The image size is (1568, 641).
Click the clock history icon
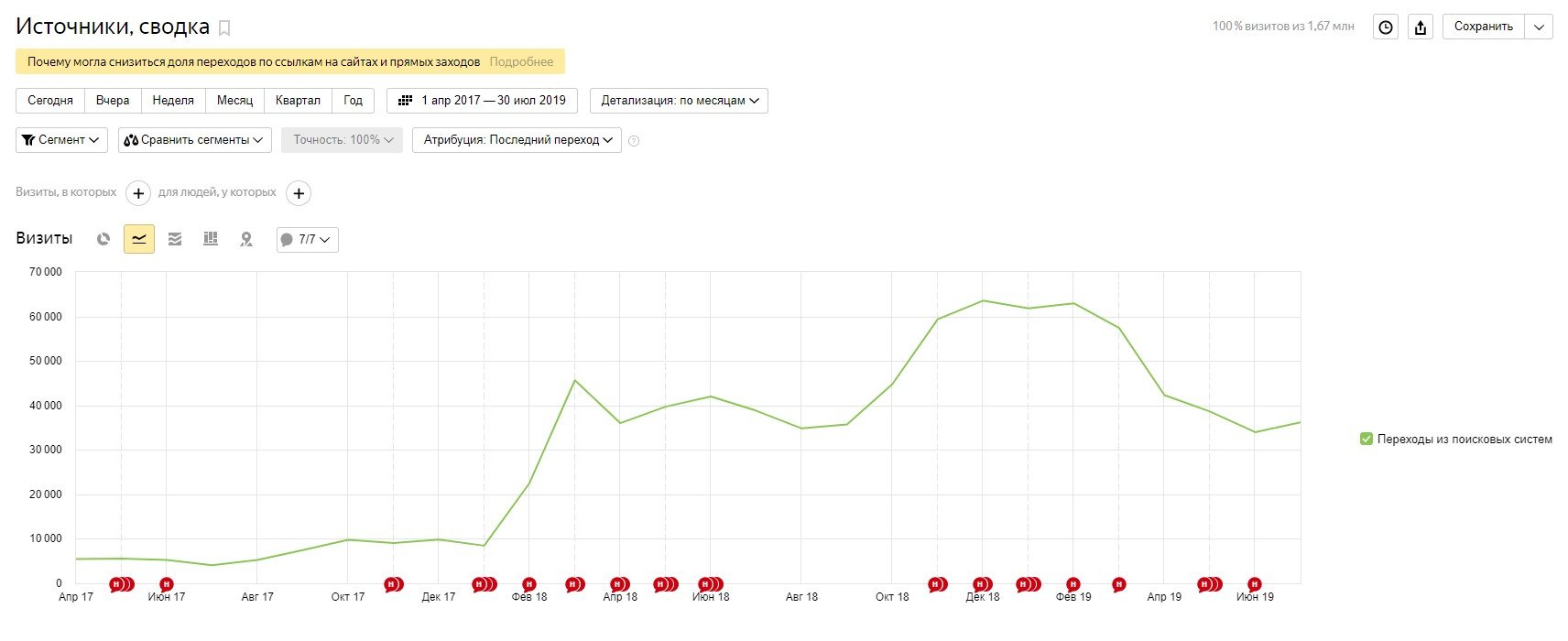tap(1386, 27)
